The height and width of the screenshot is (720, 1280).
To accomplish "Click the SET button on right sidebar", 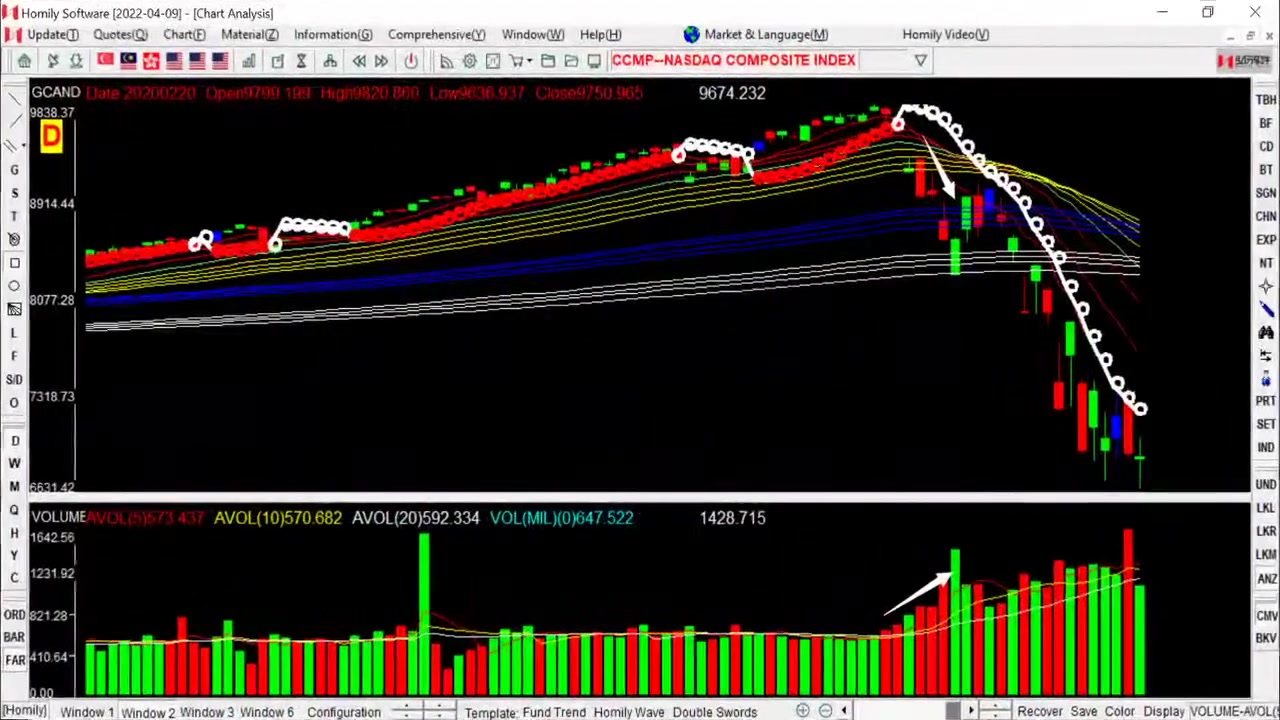I will coord(1266,424).
